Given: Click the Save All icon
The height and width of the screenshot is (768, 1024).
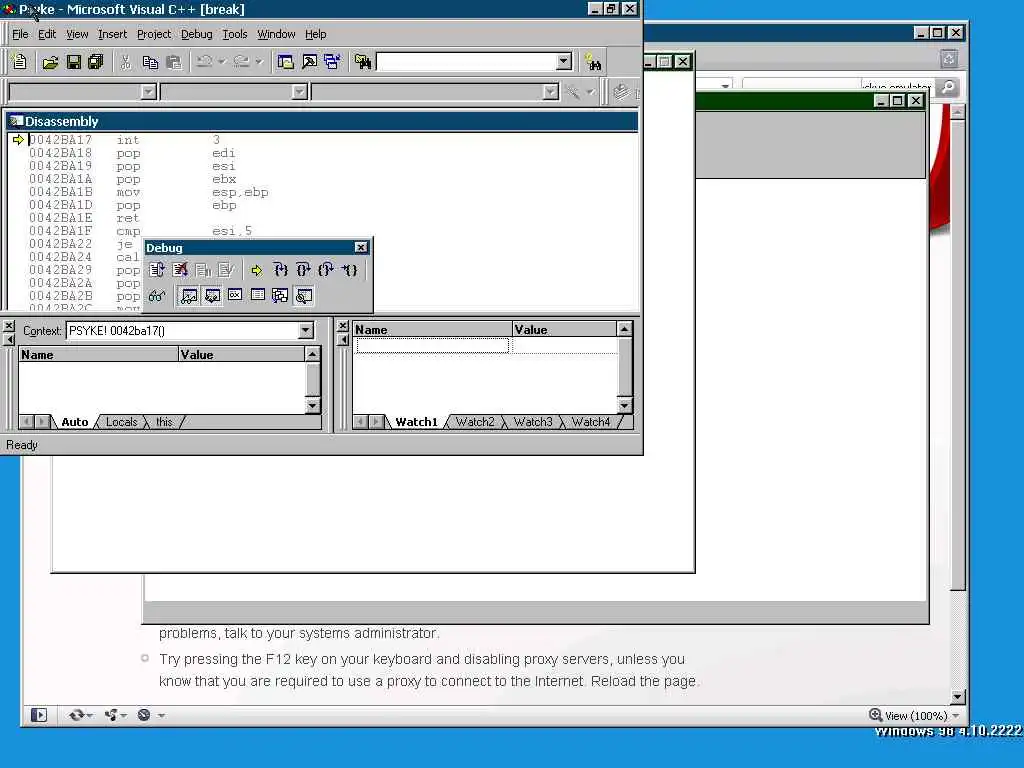Looking at the screenshot, I should 95,62.
